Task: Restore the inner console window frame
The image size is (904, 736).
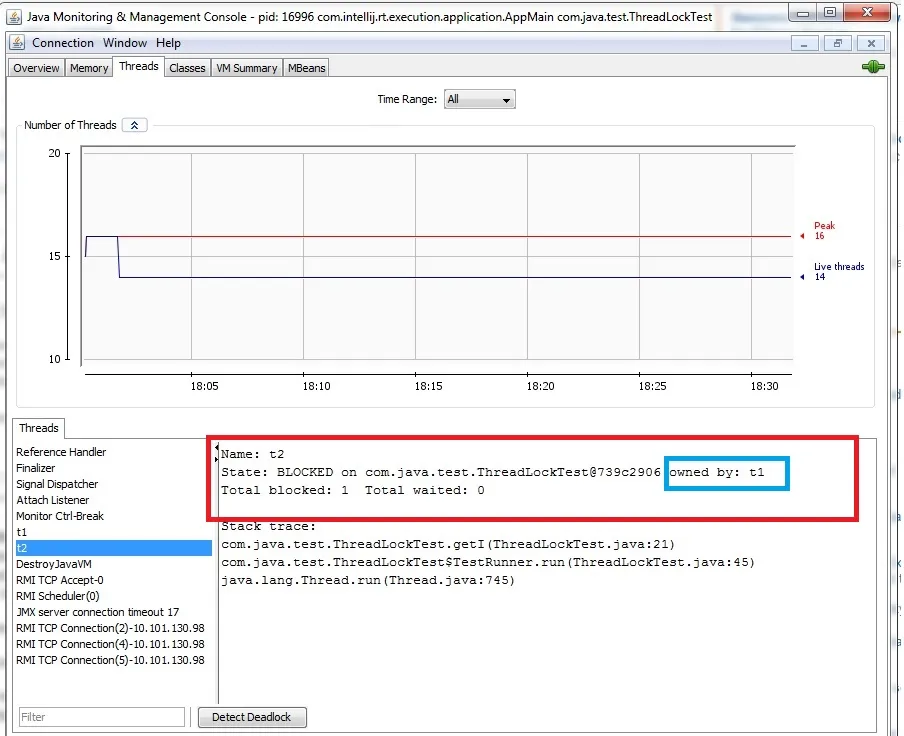Action: point(838,43)
